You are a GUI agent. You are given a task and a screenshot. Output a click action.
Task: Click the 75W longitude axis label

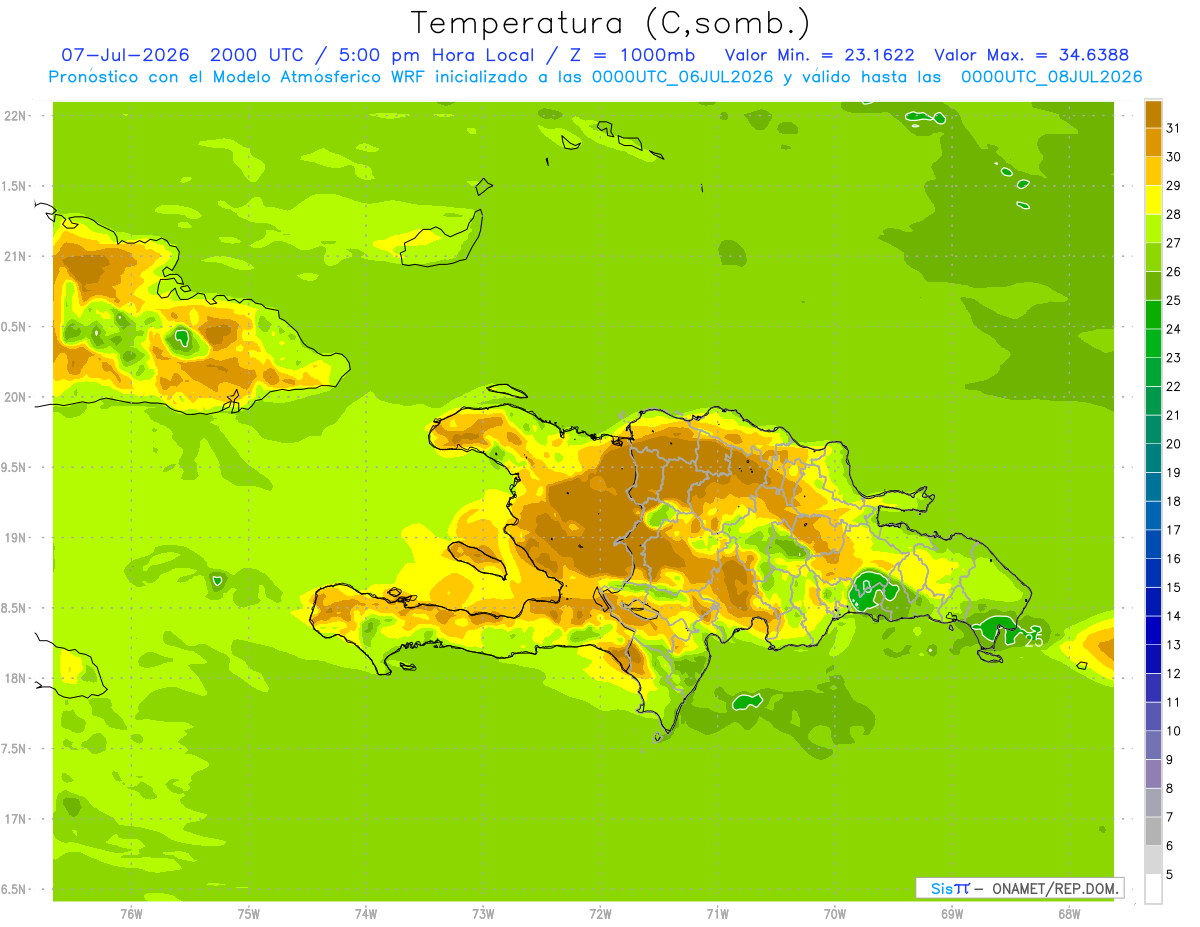pos(248,913)
